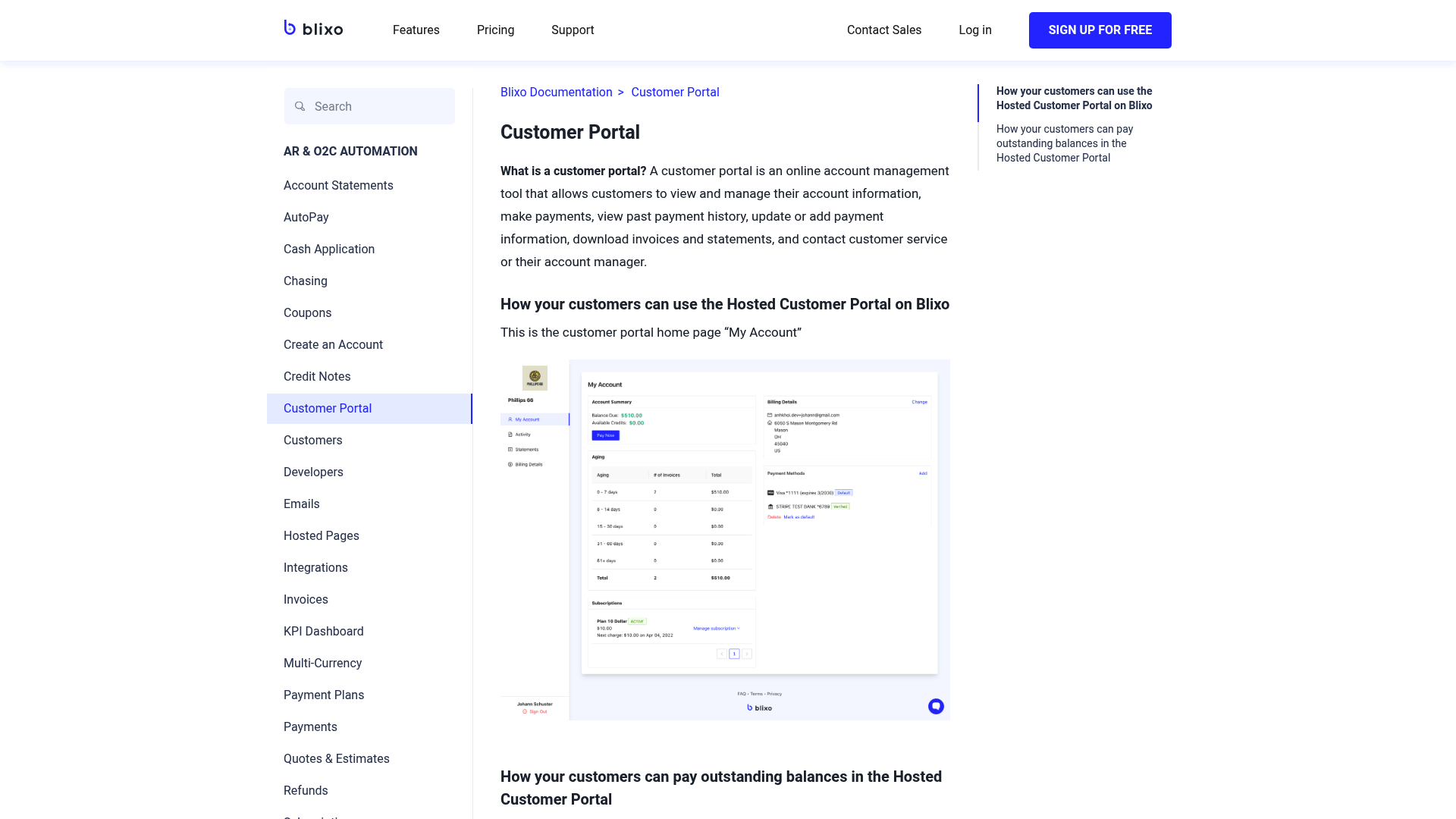Click 'pay outstanding balances' section heading
Image resolution: width=1456 pixels, height=819 pixels.
coord(721,788)
